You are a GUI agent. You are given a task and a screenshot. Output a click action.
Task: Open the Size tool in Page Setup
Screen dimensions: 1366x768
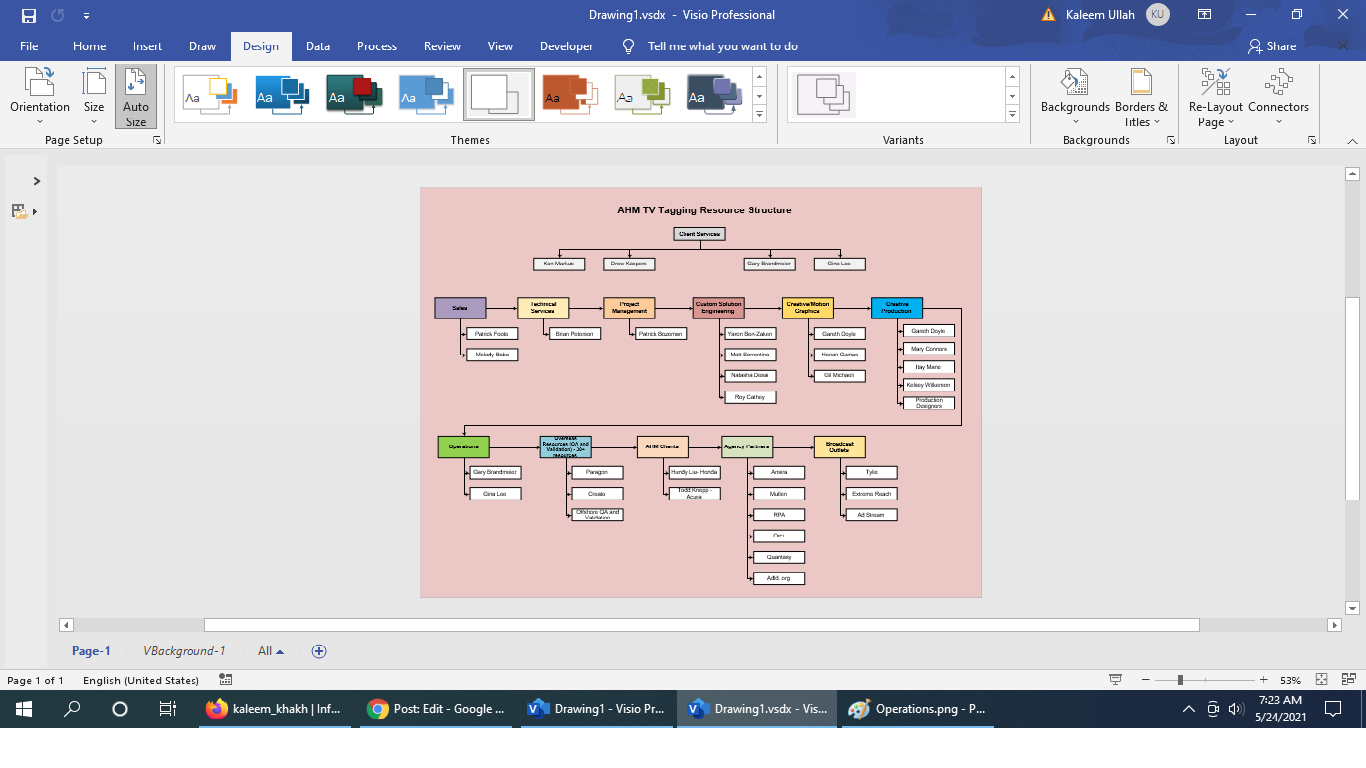click(x=93, y=95)
